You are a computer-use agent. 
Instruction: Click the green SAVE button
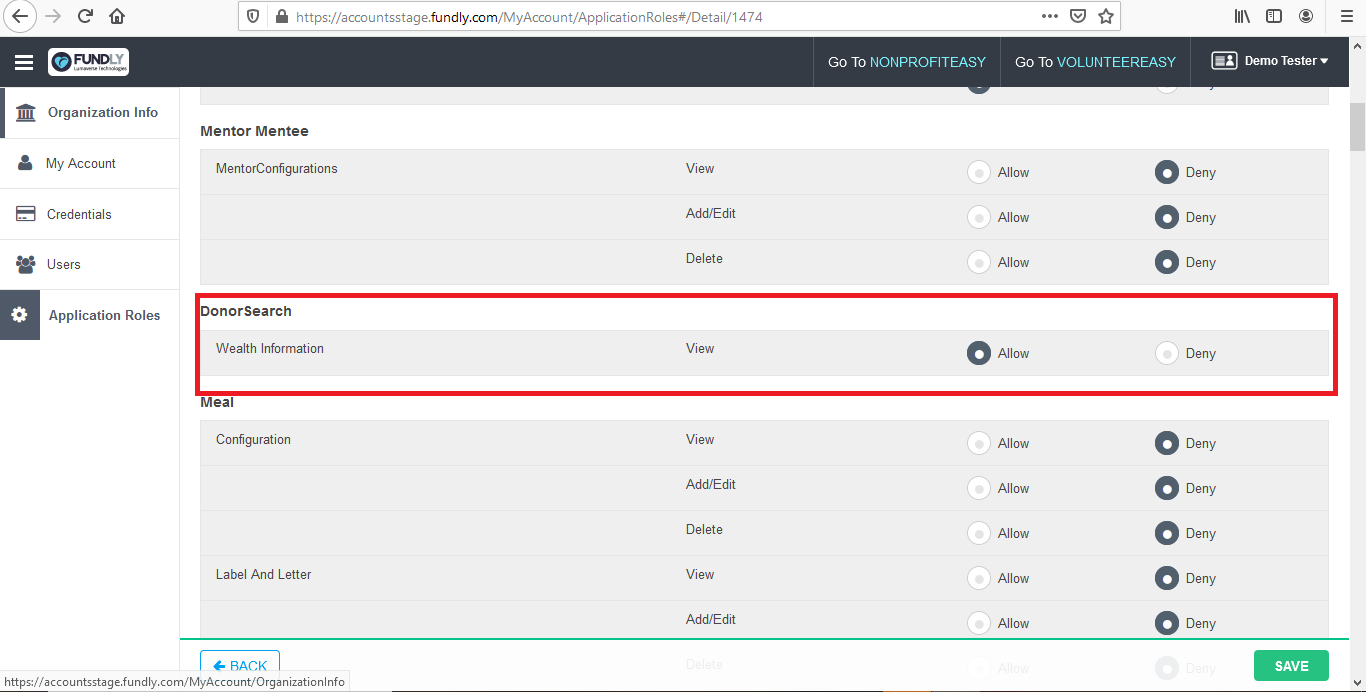click(1291, 666)
